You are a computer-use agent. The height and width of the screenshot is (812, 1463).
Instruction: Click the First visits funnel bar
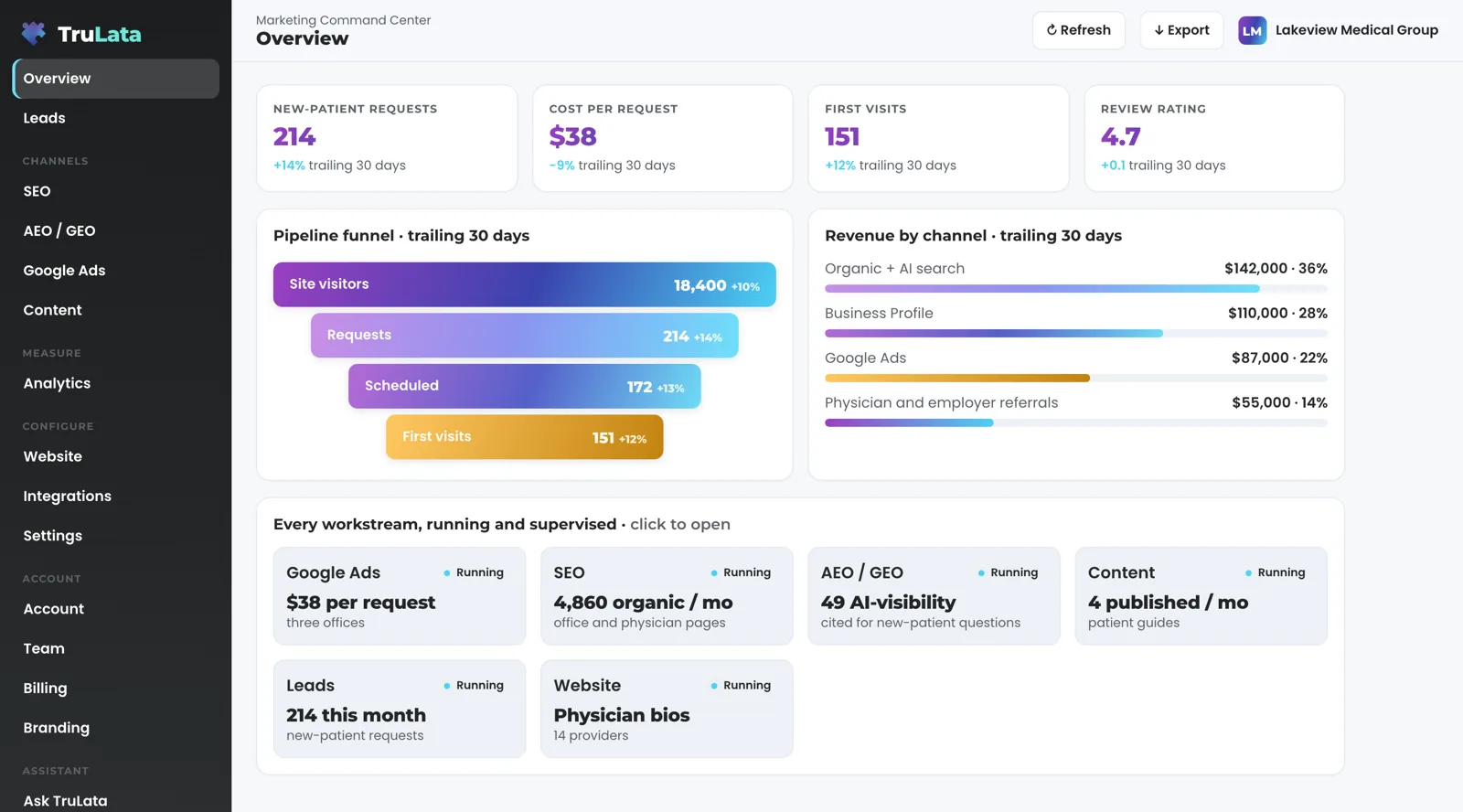[525, 437]
